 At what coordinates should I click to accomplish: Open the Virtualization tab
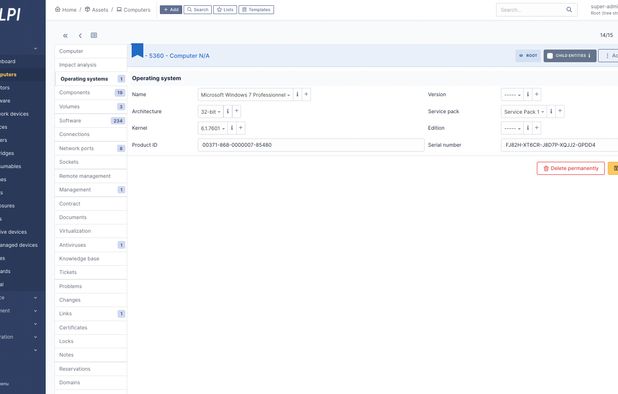click(x=91, y=231)
